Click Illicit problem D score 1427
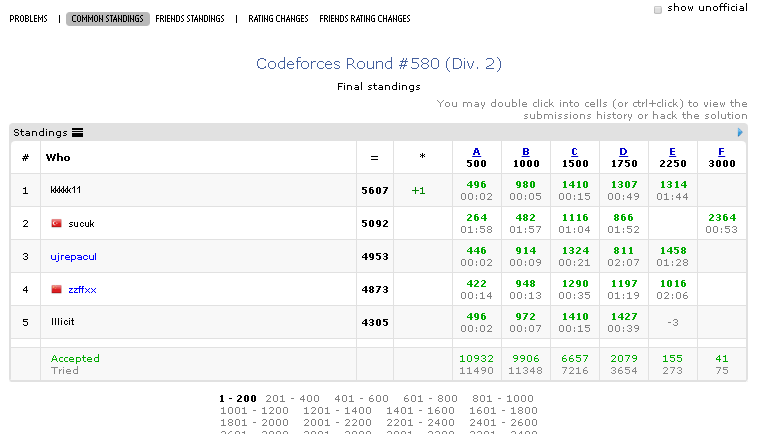The width and height of the screenshot is (759, 434). coord(623,316)
